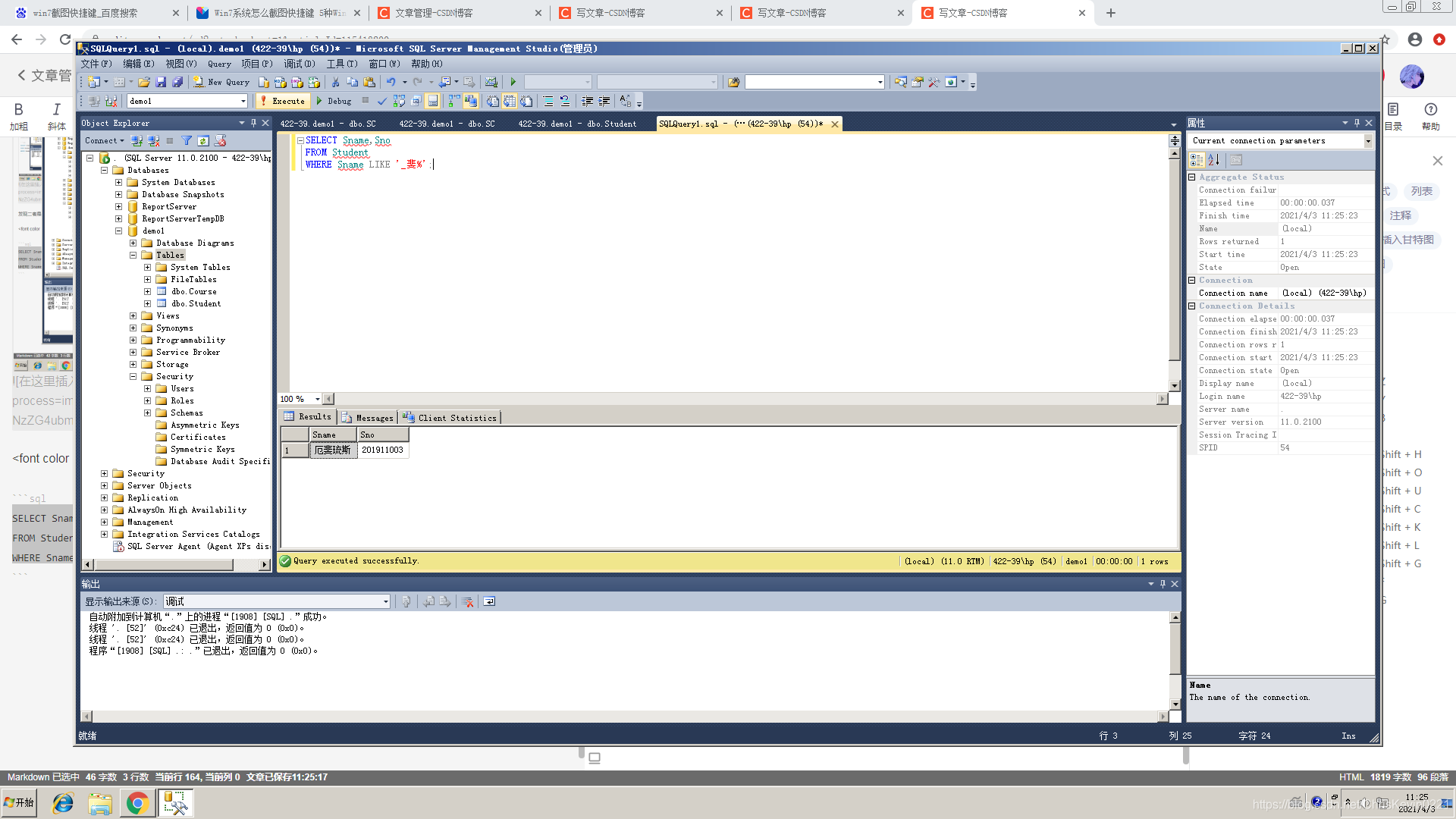Image resolution: width=1456 pixels, height=819 pixels.
Task: Click the Save All icon in toolbar
Action: (177, 82)
